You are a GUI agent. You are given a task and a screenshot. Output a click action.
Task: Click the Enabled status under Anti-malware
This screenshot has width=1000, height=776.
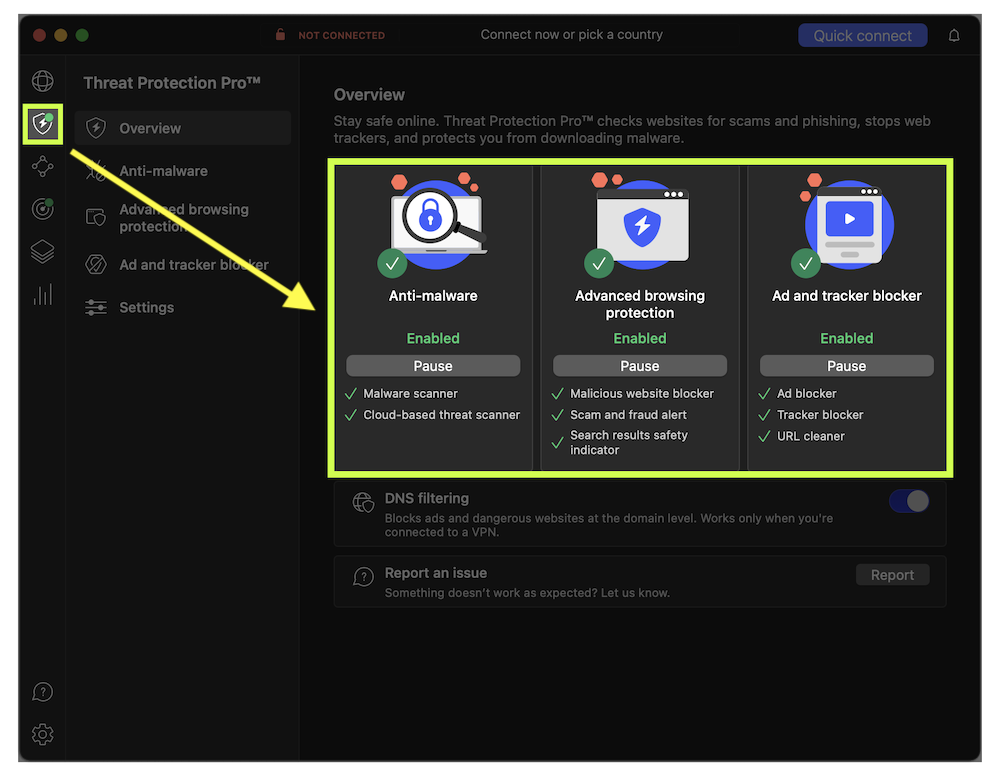[433, 338]
